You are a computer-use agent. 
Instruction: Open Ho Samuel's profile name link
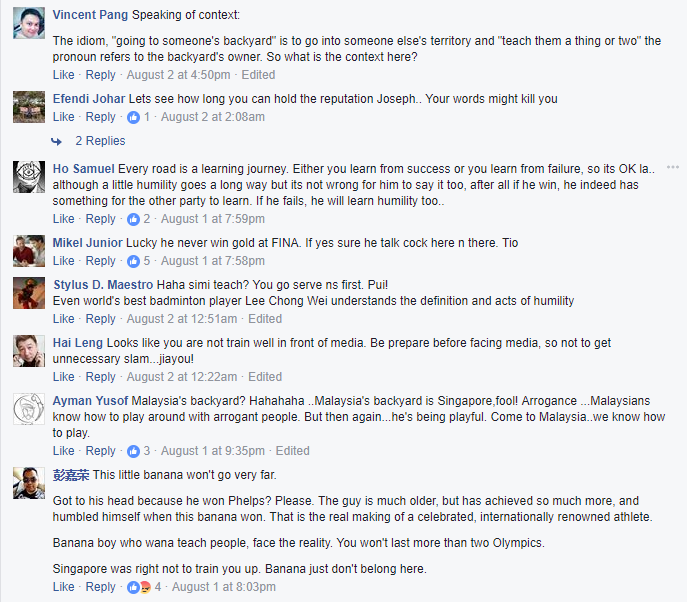pyautogui.click(x=83, y=169)
